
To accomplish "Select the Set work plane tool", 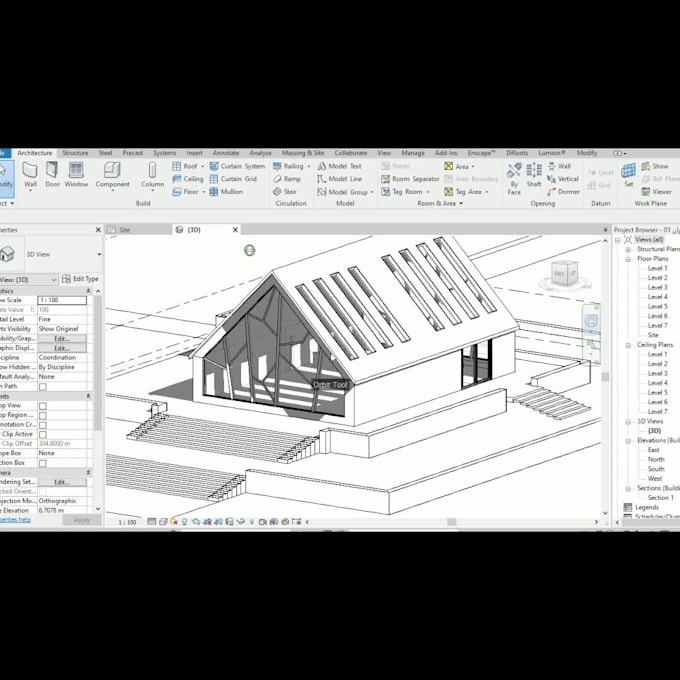I will point(628,175).
